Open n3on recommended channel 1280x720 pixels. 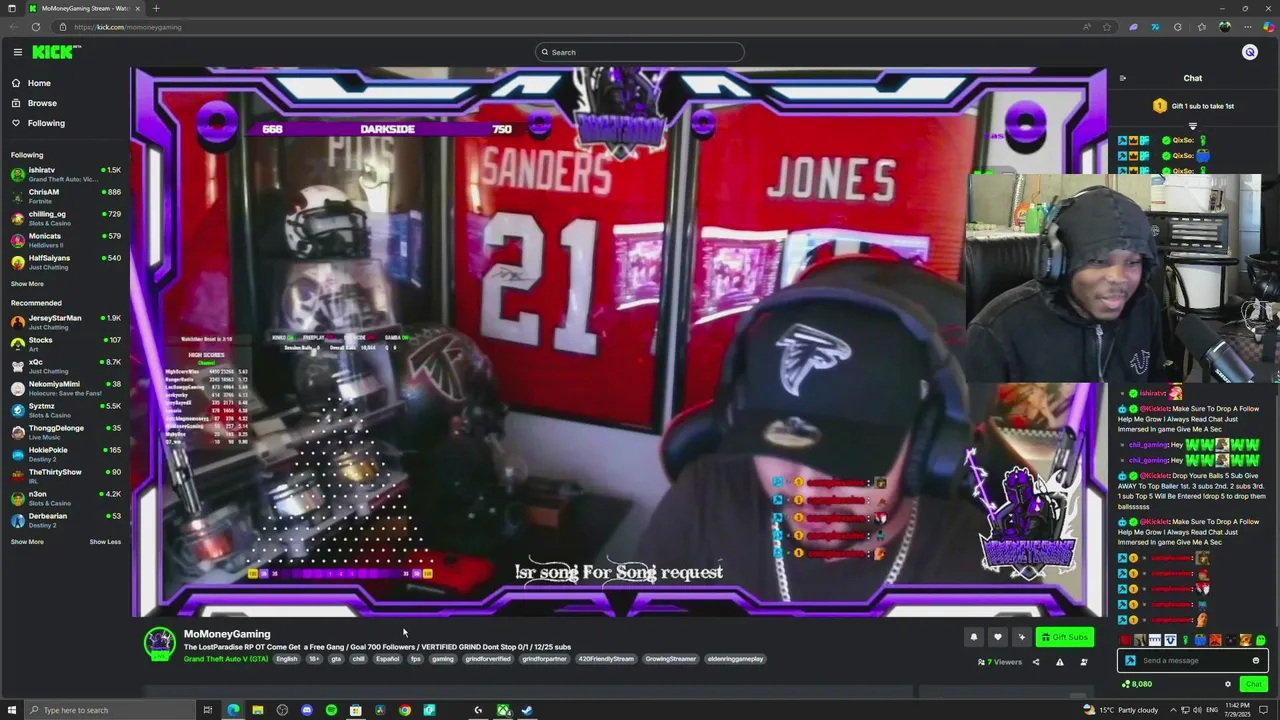point(65,498)
